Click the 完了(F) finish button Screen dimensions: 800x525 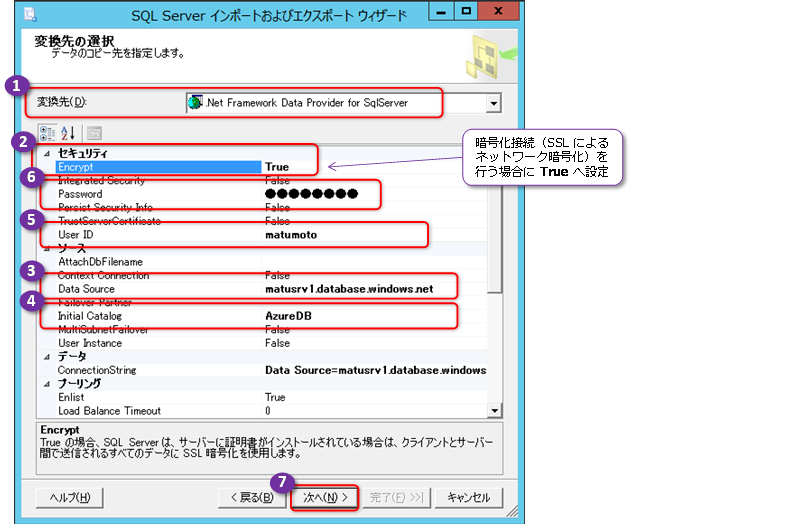(396, 497)
